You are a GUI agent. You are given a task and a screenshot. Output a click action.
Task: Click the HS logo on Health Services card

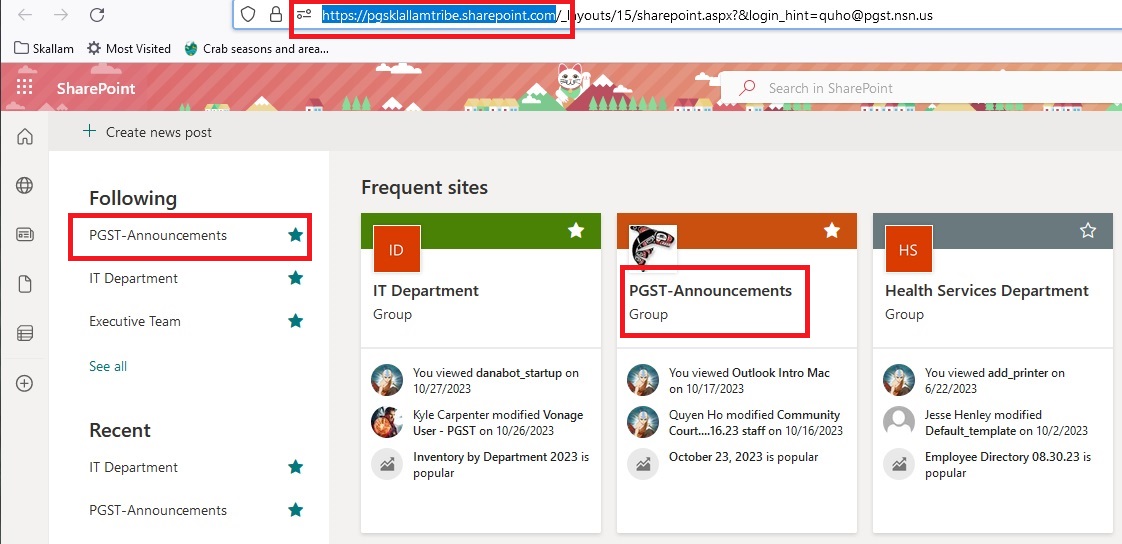(x=908, y=248)
